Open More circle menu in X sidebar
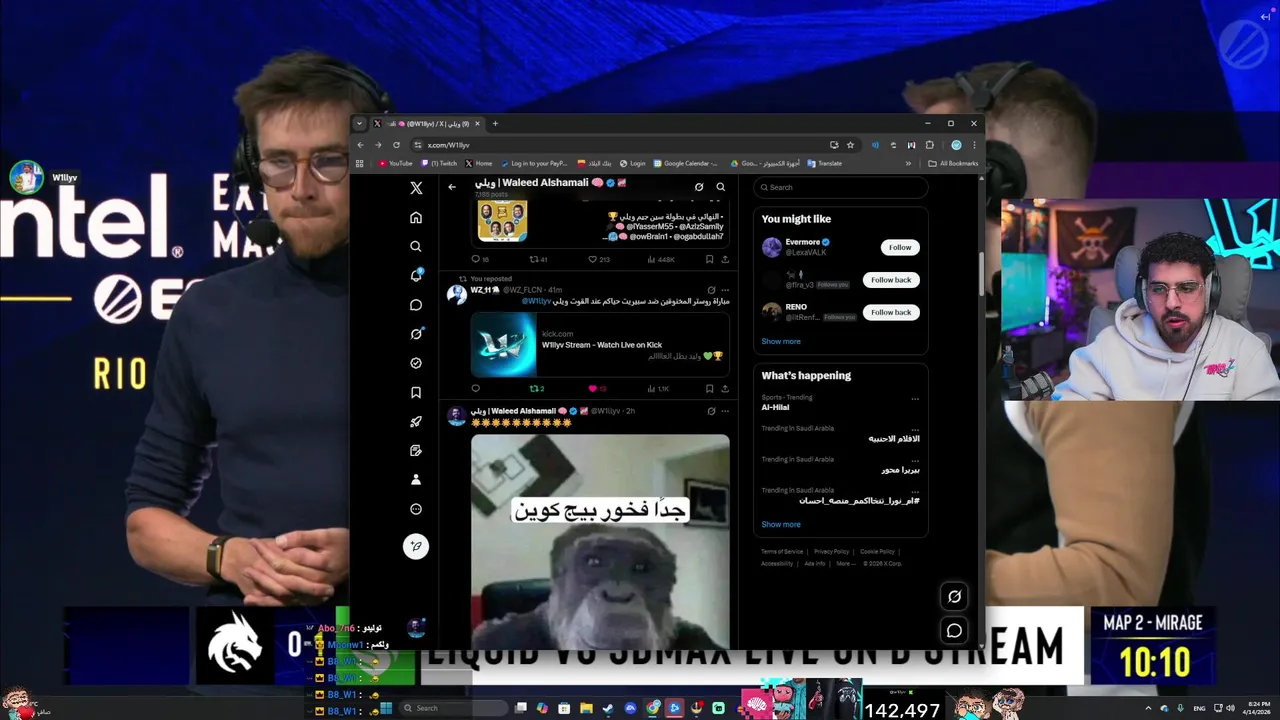 point(416,509)
